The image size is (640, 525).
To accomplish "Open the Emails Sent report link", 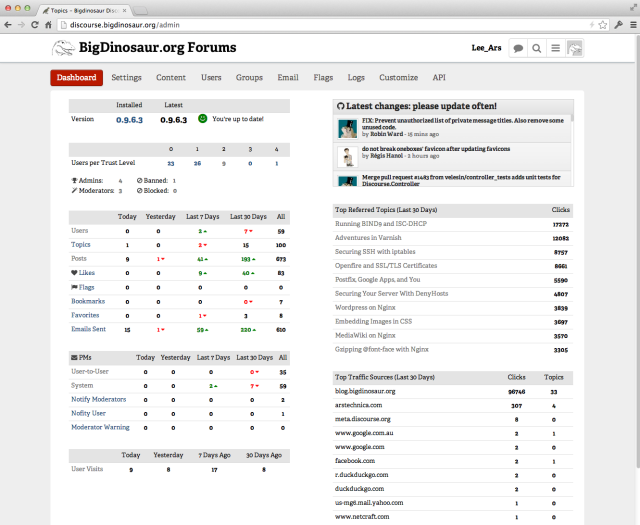I will tap(89, 329).
